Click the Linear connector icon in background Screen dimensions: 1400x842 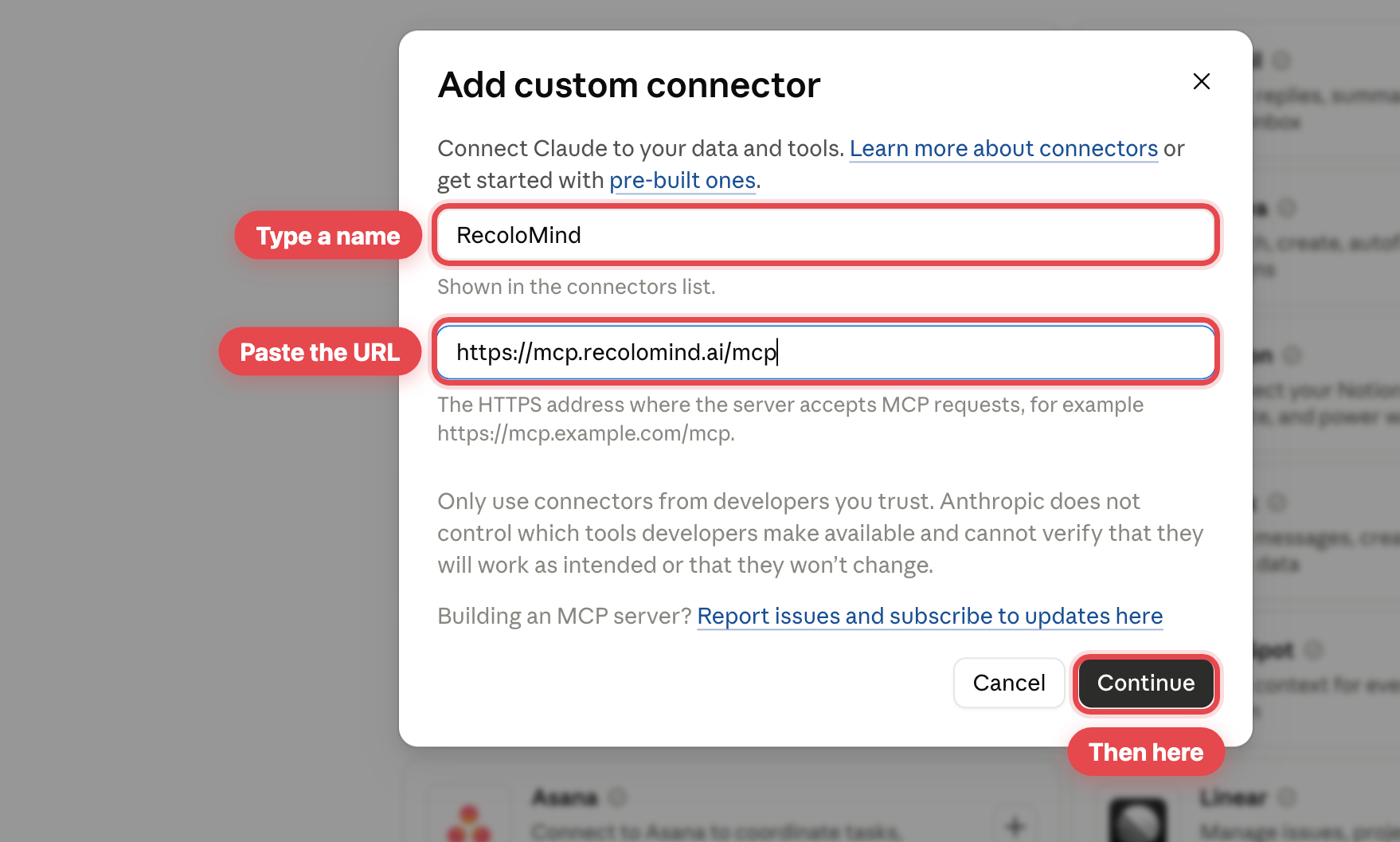click(1137, 820)
